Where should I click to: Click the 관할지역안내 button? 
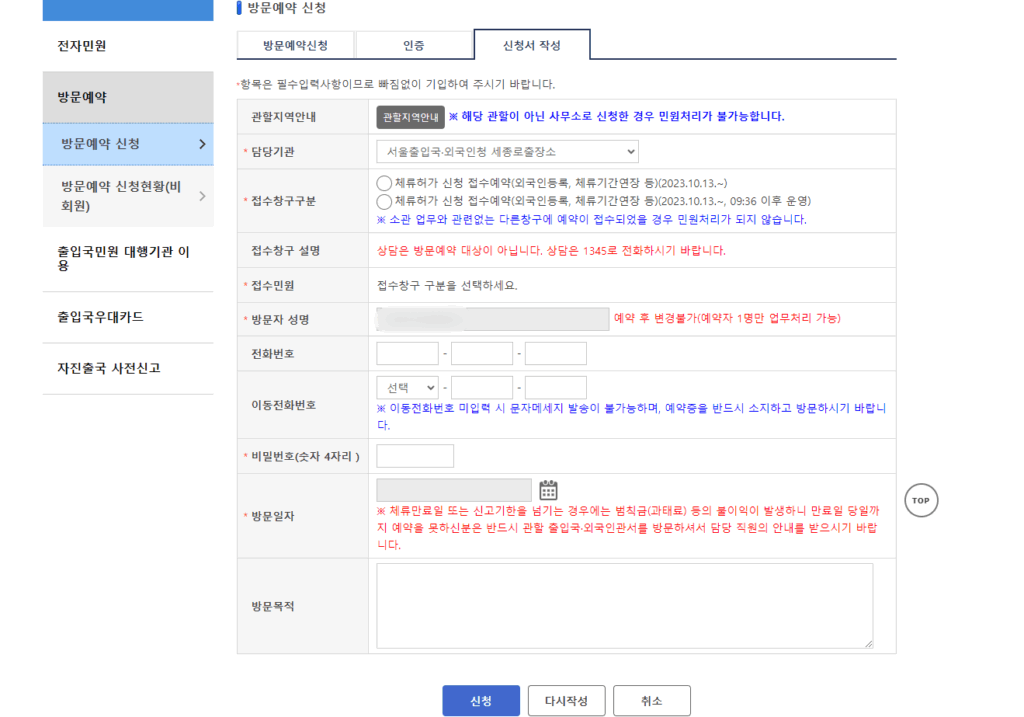click(410, 117)
